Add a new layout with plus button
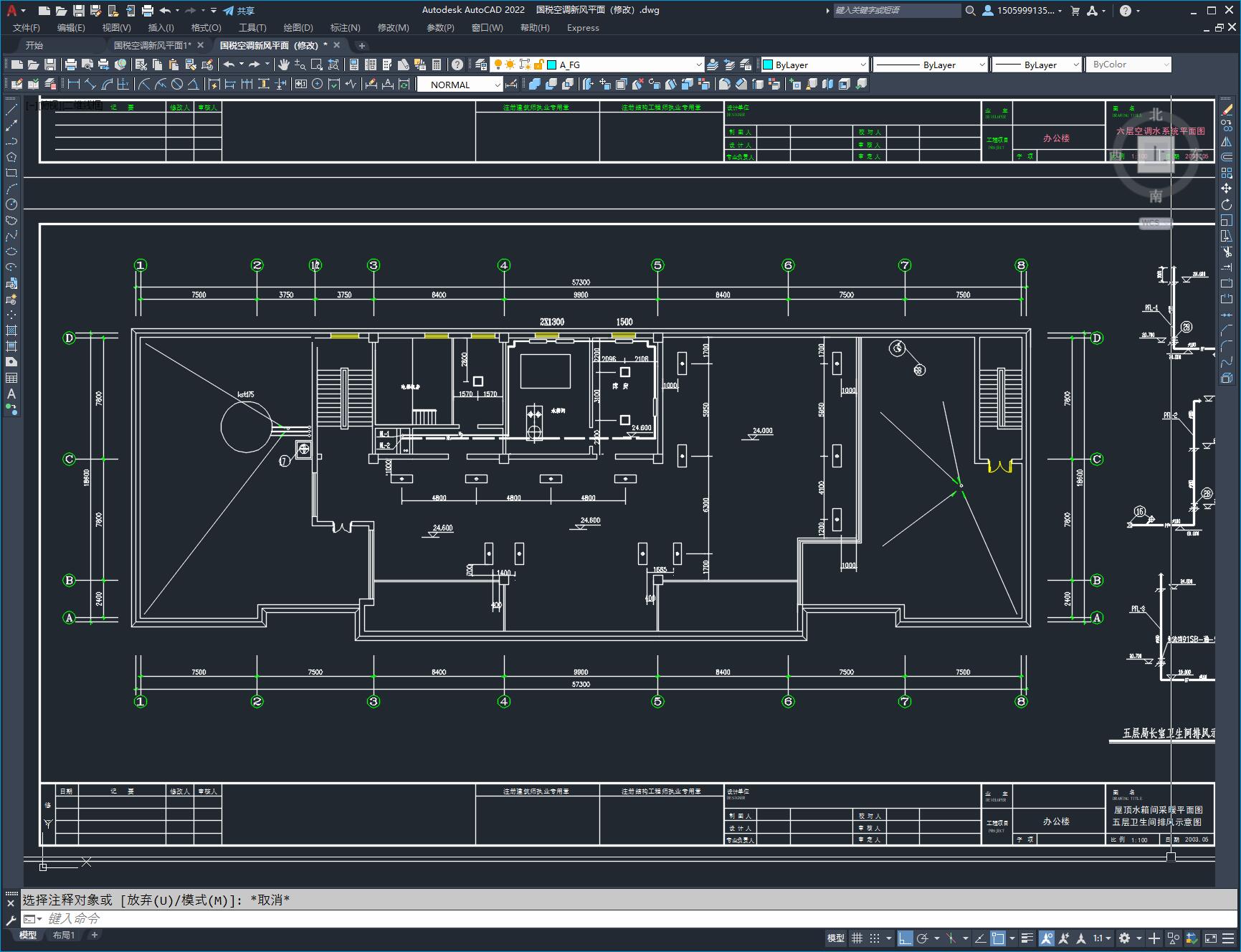This screenshot has width=1241, height=952. 94,935
